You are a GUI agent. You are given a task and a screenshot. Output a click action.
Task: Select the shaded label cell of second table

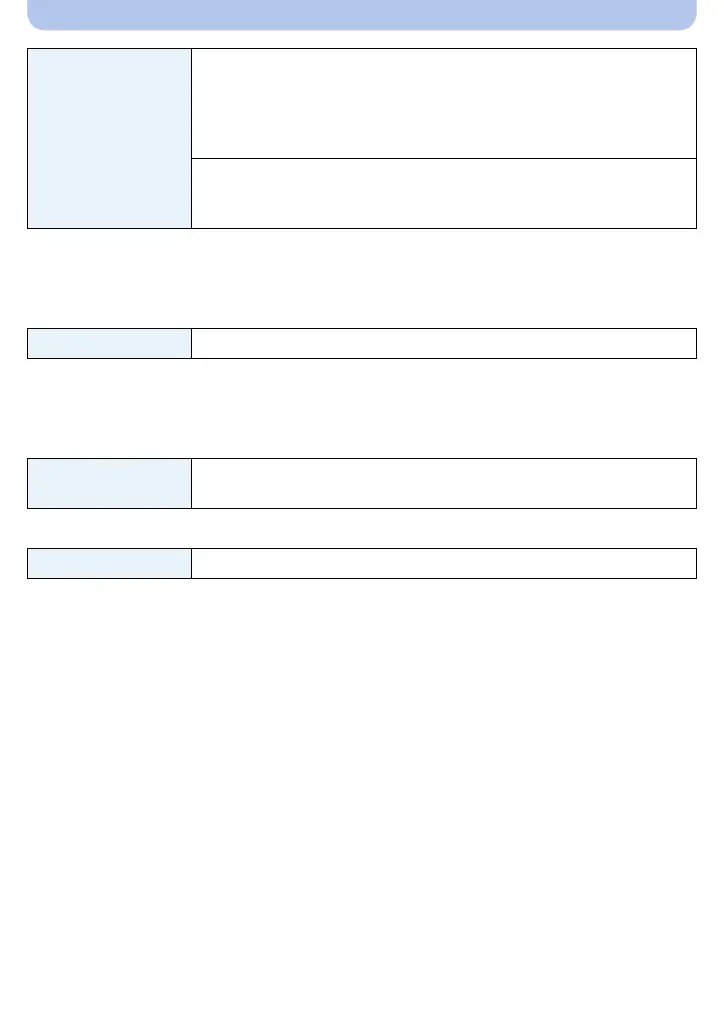pos(109,344)
